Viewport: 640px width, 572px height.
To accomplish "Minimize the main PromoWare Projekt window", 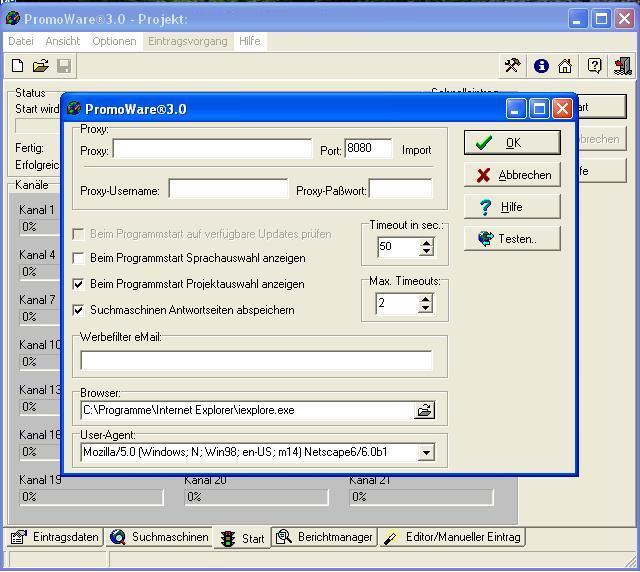I will [x=578, y=19].
